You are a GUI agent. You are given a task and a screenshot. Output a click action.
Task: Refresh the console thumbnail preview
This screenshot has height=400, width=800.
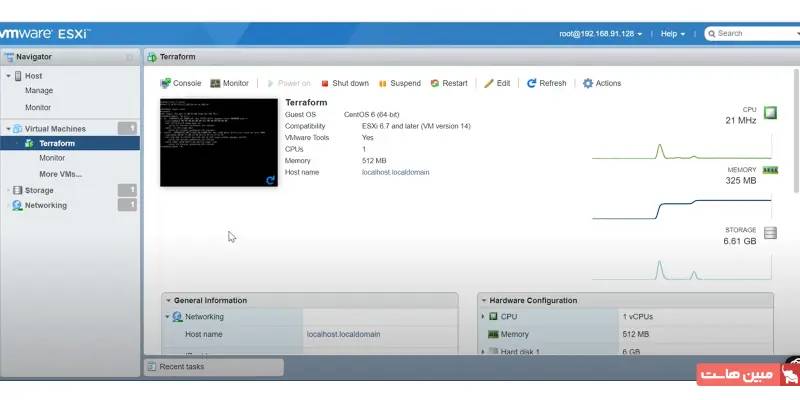coord(270,180)
